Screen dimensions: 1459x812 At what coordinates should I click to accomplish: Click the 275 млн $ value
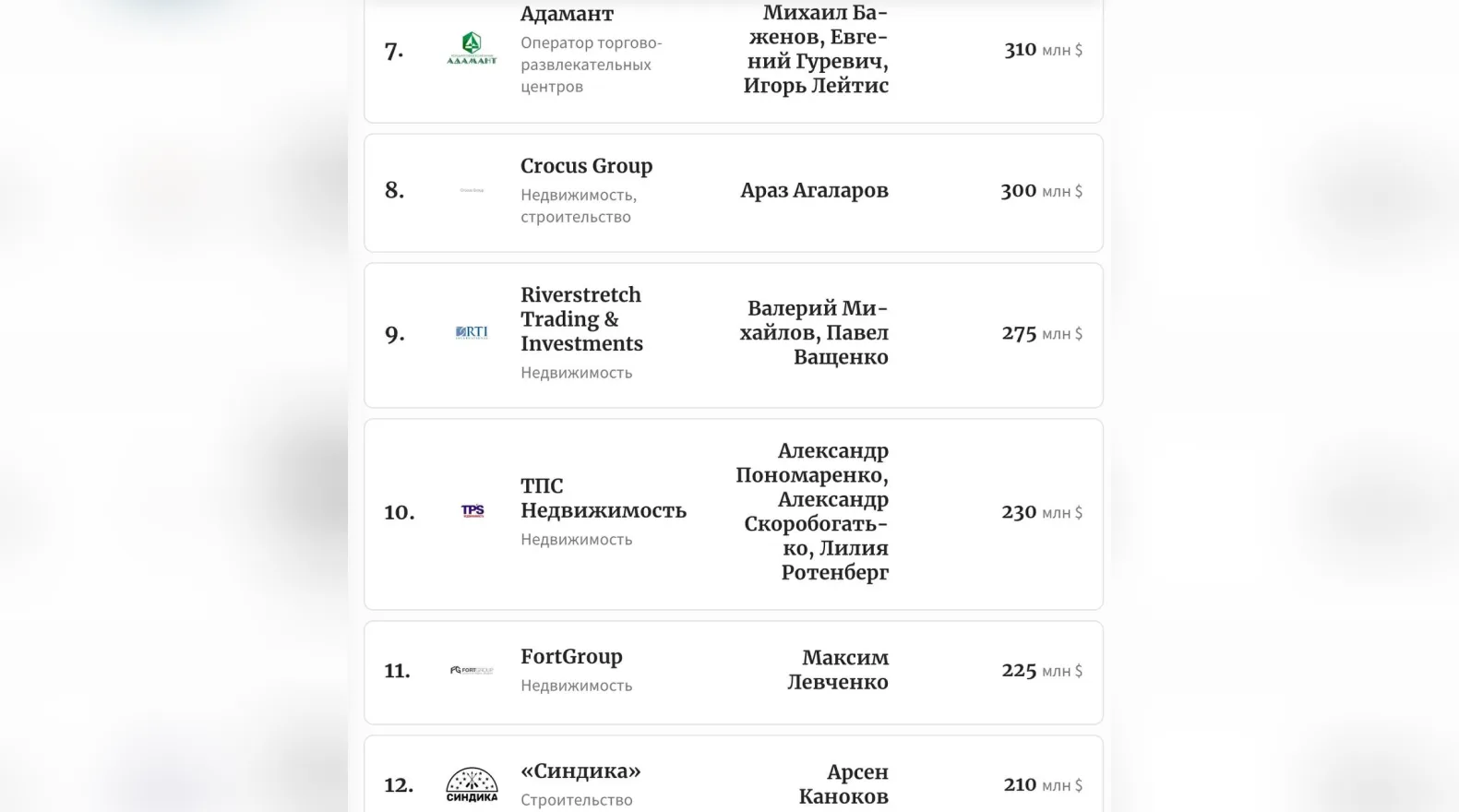tap(1042, 333)
